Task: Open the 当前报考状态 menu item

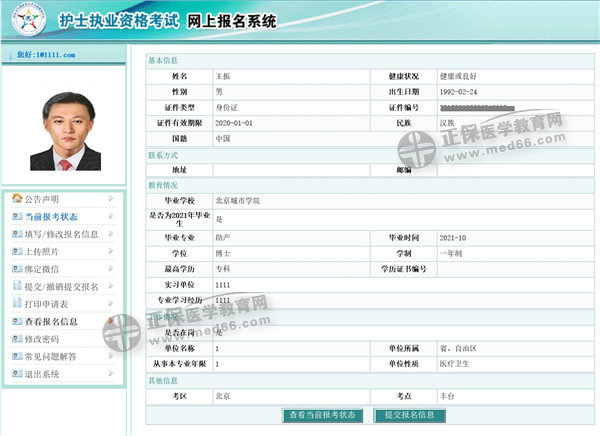Action: pyautogui.click(x=52, y=216)
